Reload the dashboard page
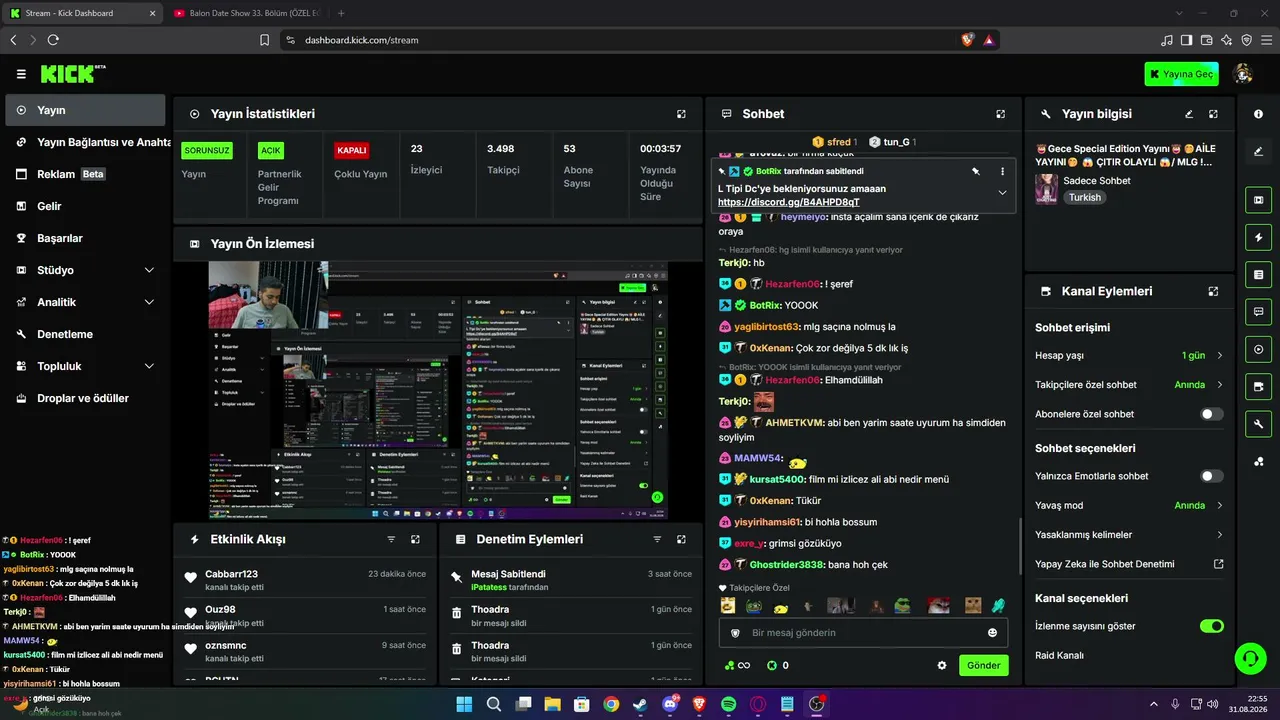Viewport: 1280px width, 720px height. (x=53, y=40)
